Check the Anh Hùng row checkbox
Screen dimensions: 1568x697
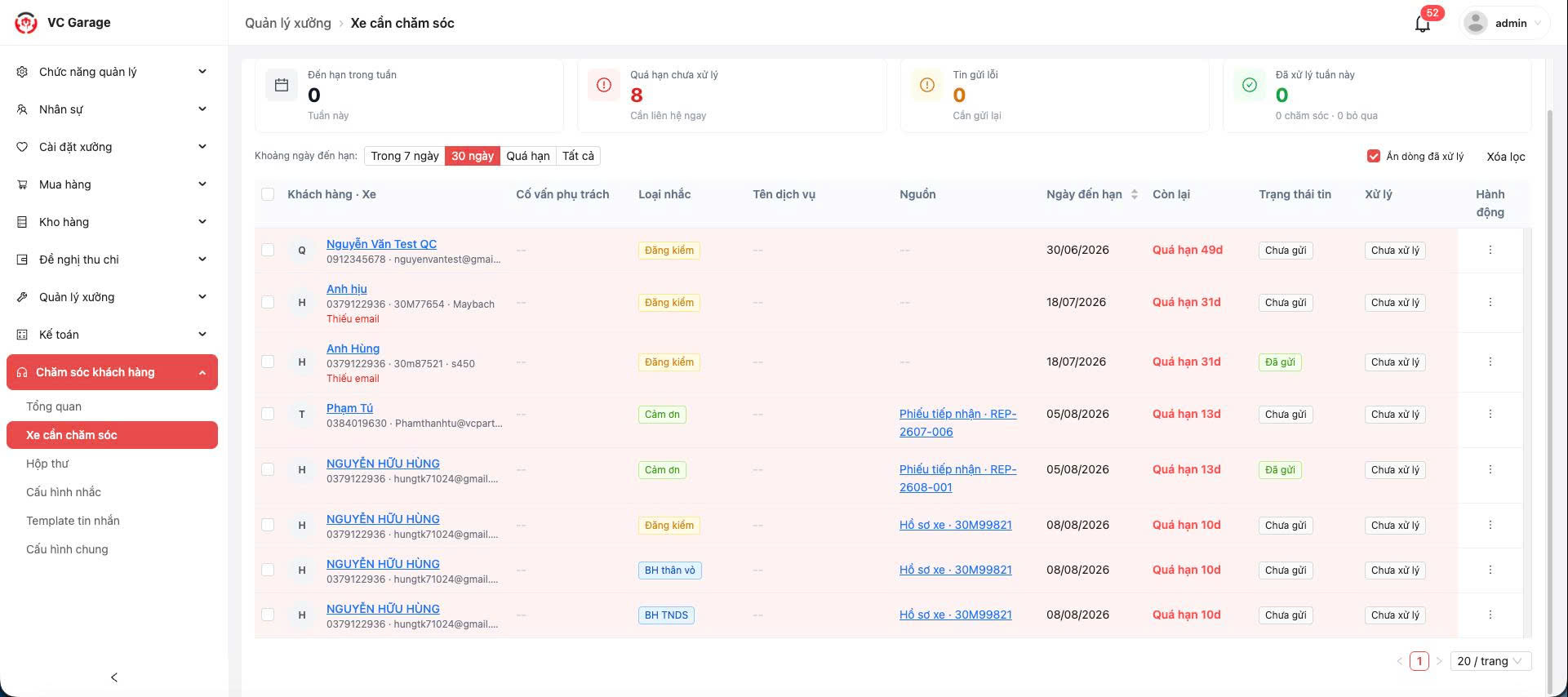(x=268, y=362)
